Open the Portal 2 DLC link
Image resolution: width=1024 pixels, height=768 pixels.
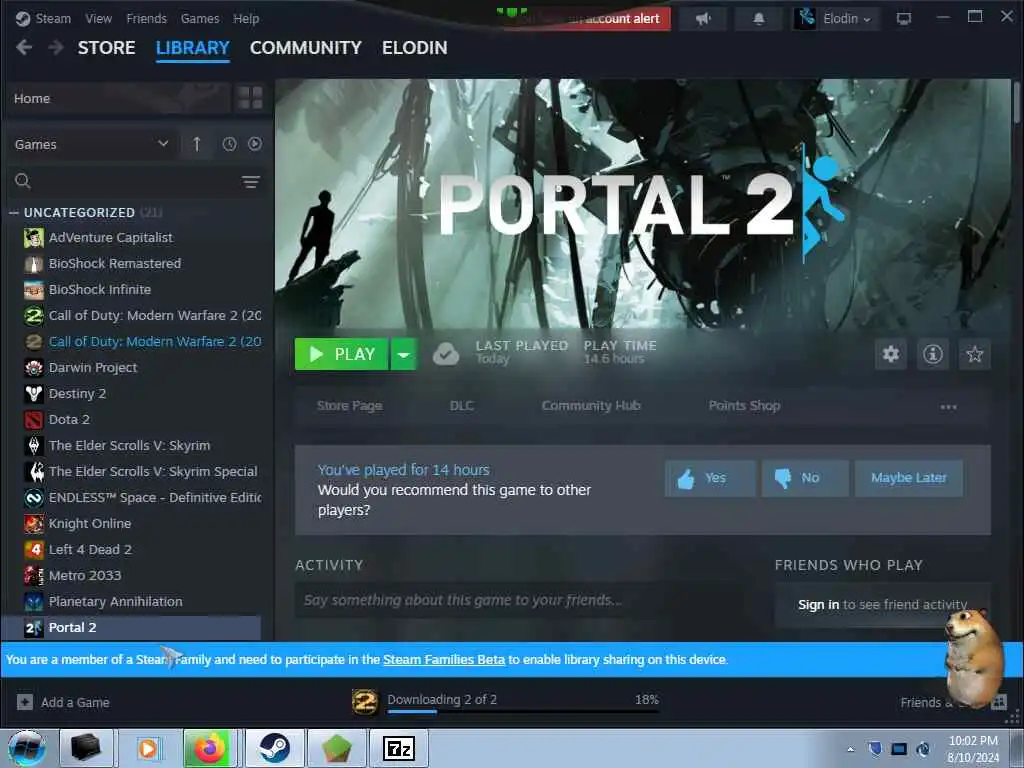pos(462,406)
